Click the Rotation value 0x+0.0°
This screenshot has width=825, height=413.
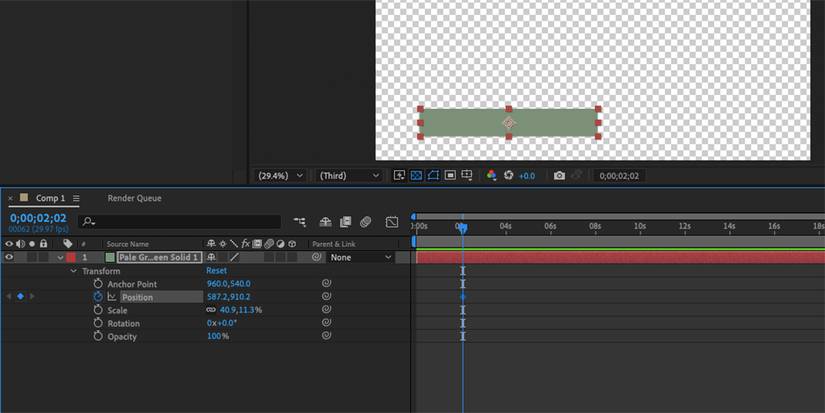point(222,323)
